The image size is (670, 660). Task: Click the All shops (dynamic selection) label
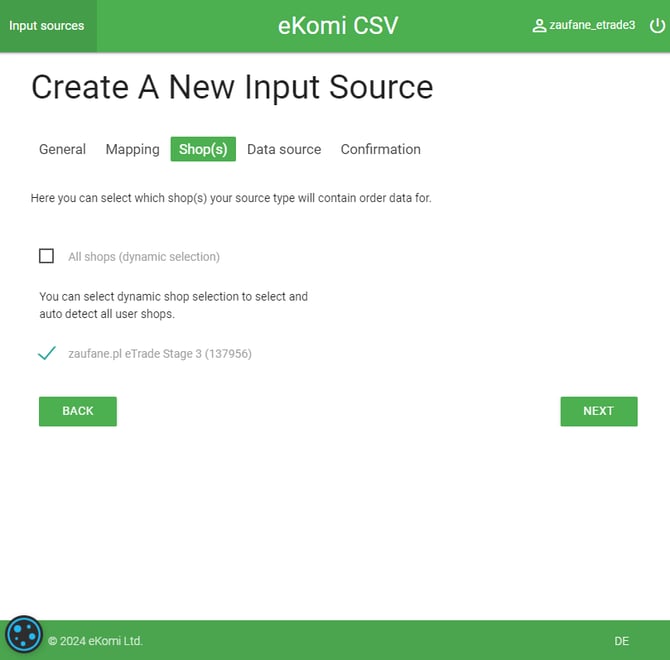pos(143,257)
